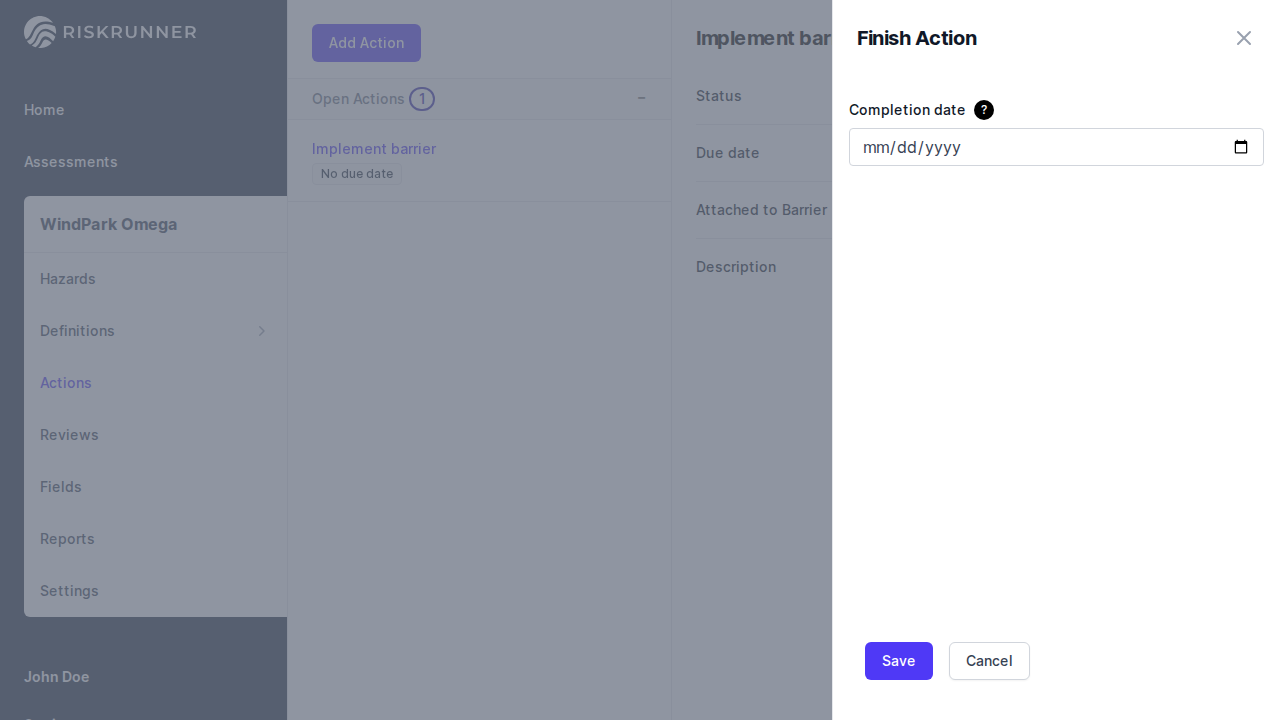Screen dimensions: 1280x720
Task: Click the John Doe user profile
Action: pyautogui.click(x=57, y=677)
